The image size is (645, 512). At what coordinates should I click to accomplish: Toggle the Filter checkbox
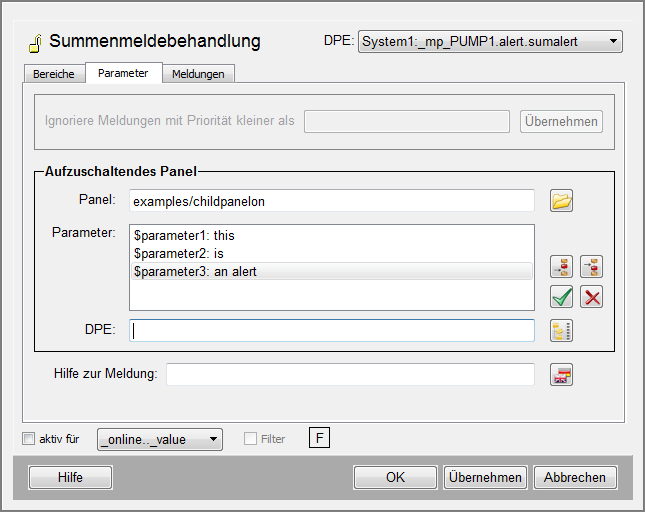pyautogui.click(x=250, y=438)
